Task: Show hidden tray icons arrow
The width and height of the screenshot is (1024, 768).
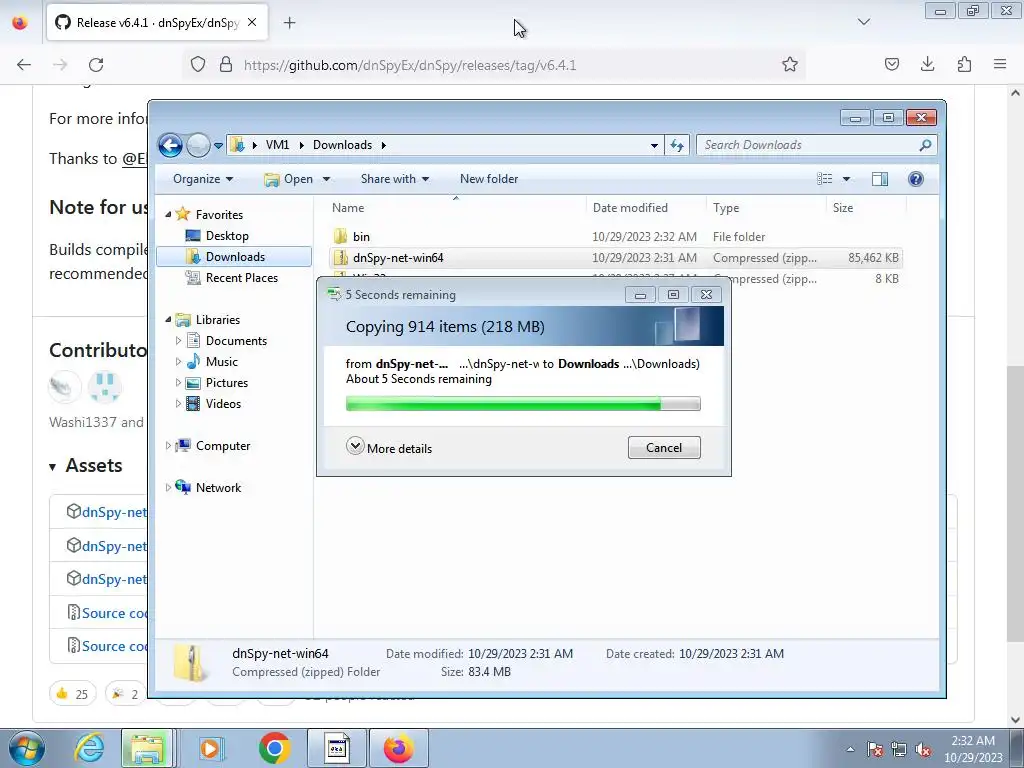Action: pos(850,749)
